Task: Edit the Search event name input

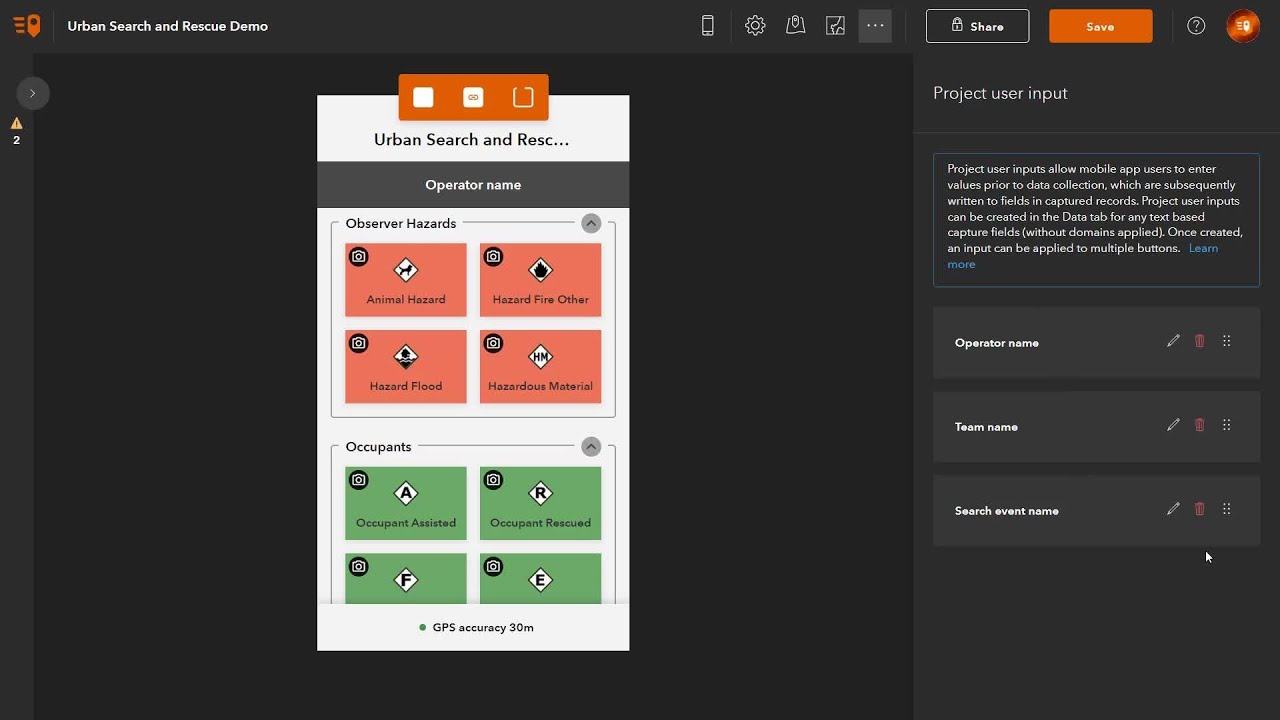Action: (x=1173, y=509)
